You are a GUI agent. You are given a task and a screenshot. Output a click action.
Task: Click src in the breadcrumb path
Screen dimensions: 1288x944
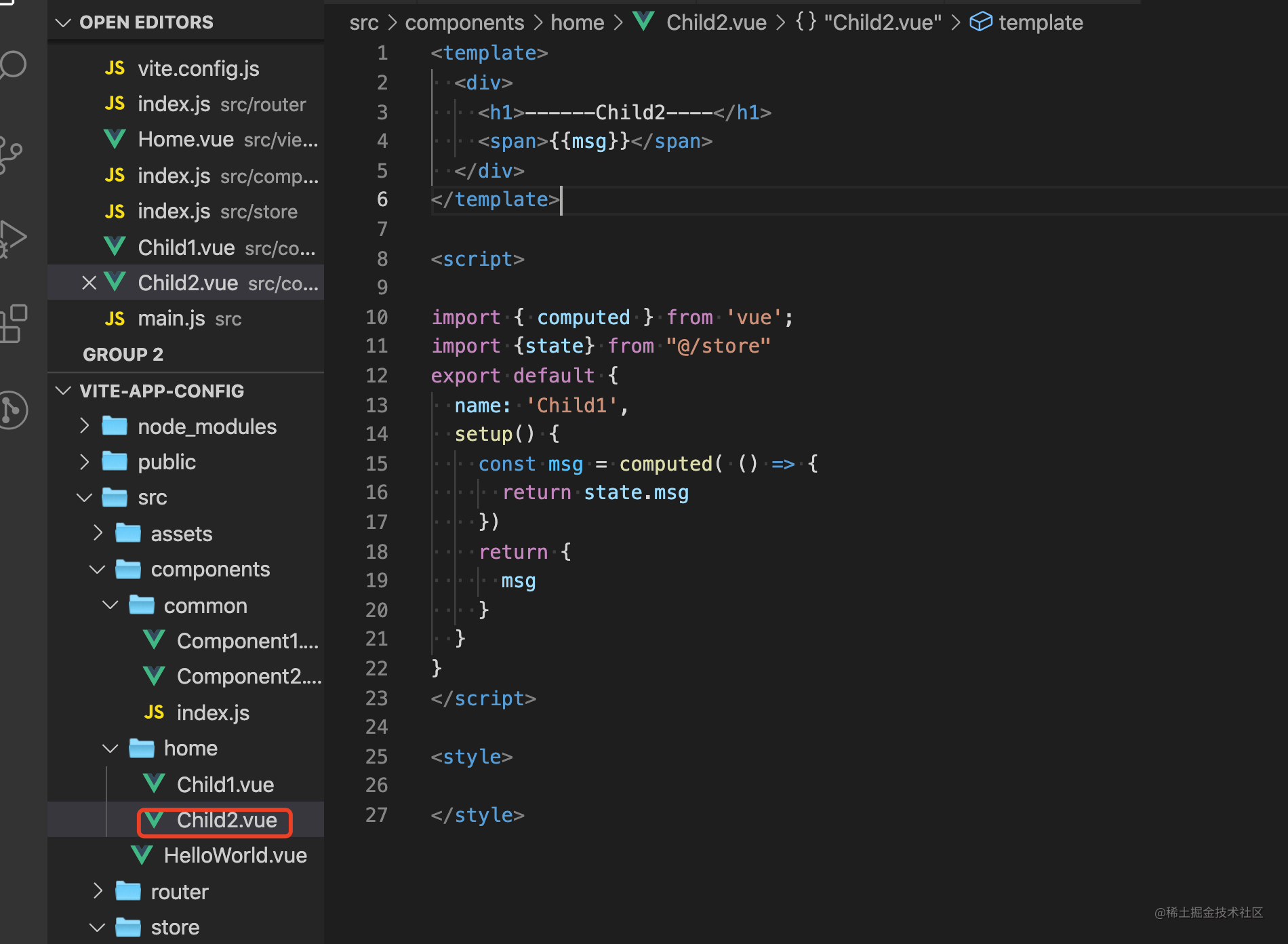[364, 22]
